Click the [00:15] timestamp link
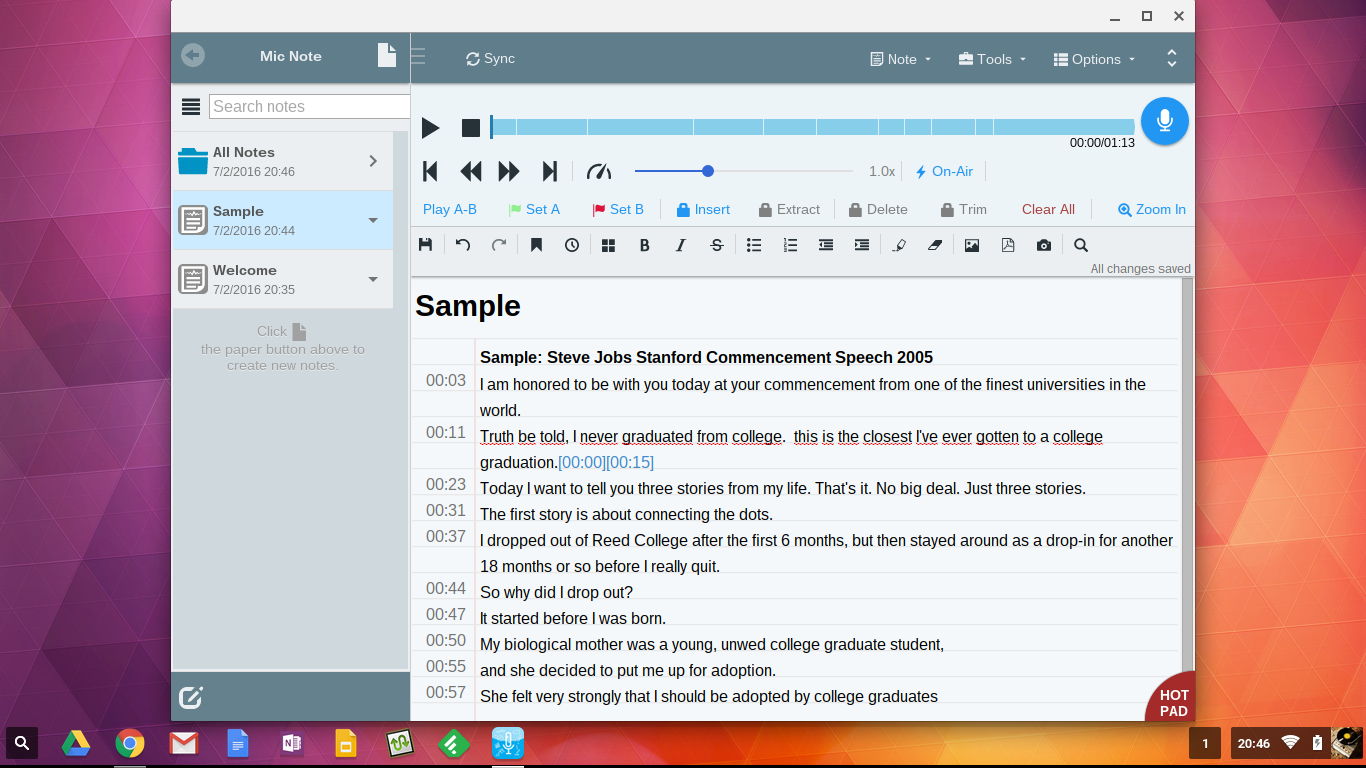 (x=630, y=462)
